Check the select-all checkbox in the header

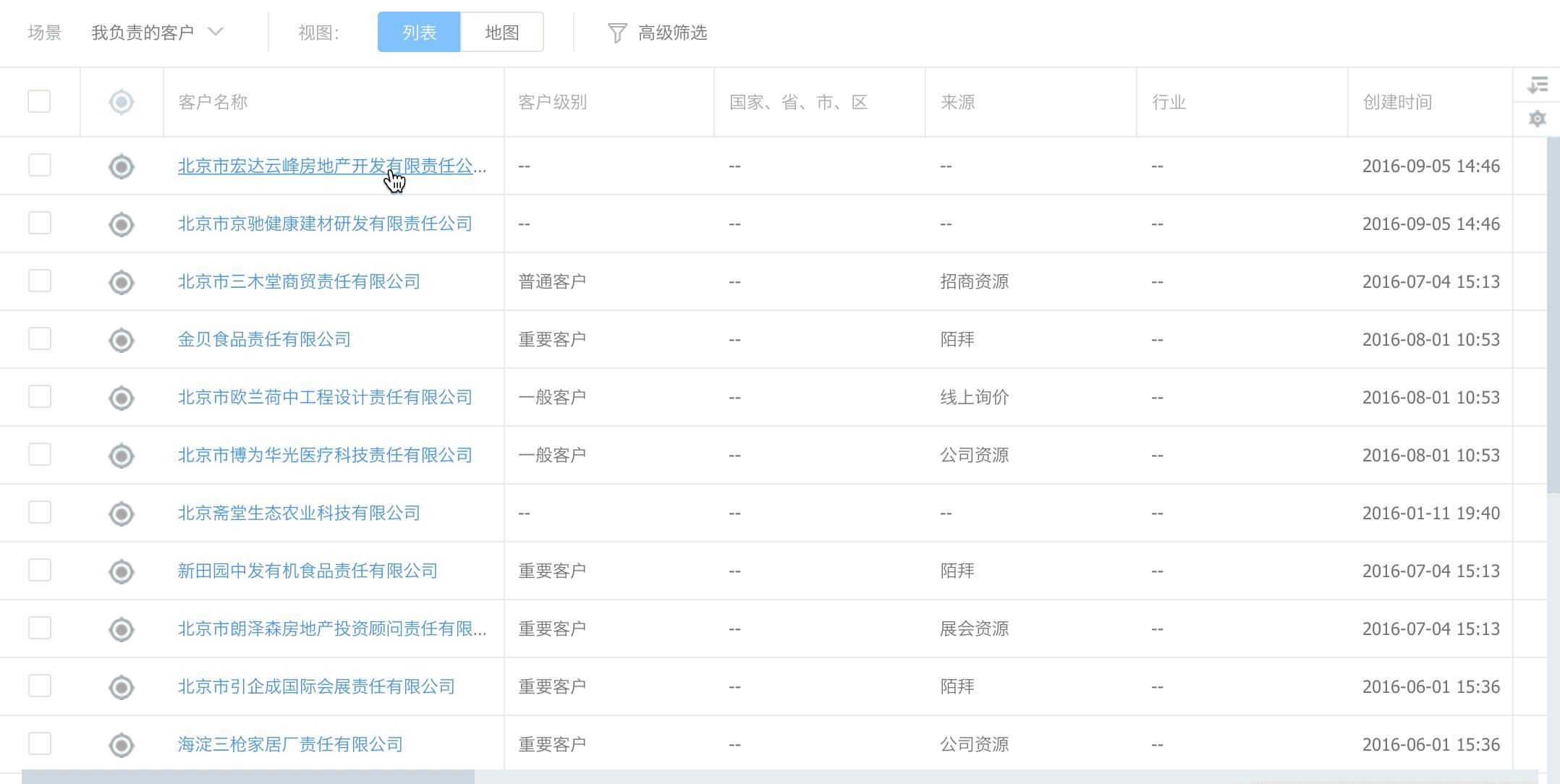(x=39, y=101)
